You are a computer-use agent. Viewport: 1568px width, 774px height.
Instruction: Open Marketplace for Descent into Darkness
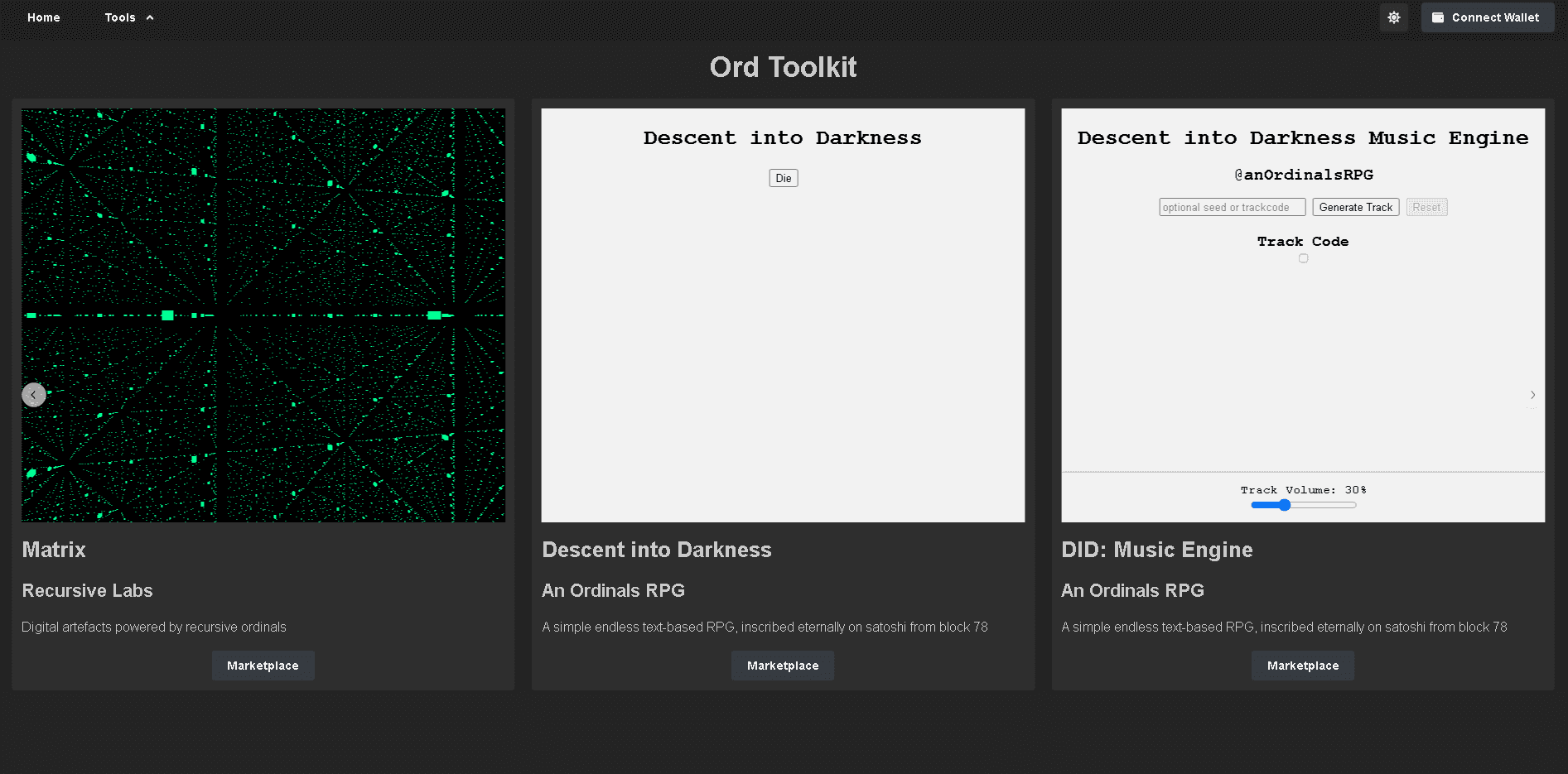[x=782, y=666]
